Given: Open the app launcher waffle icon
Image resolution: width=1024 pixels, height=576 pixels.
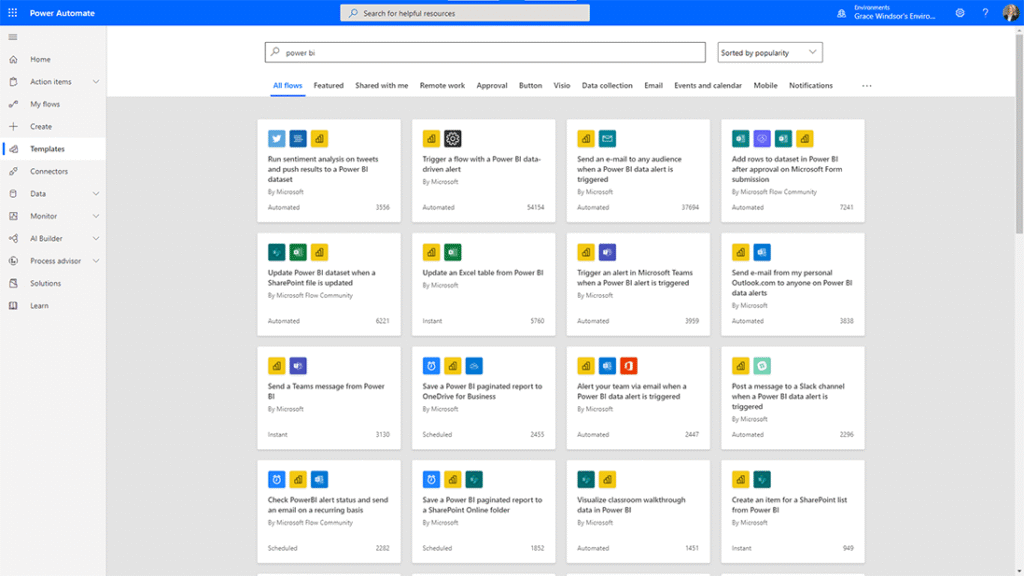Looking at the screenshot, I should tap(12, 13).
